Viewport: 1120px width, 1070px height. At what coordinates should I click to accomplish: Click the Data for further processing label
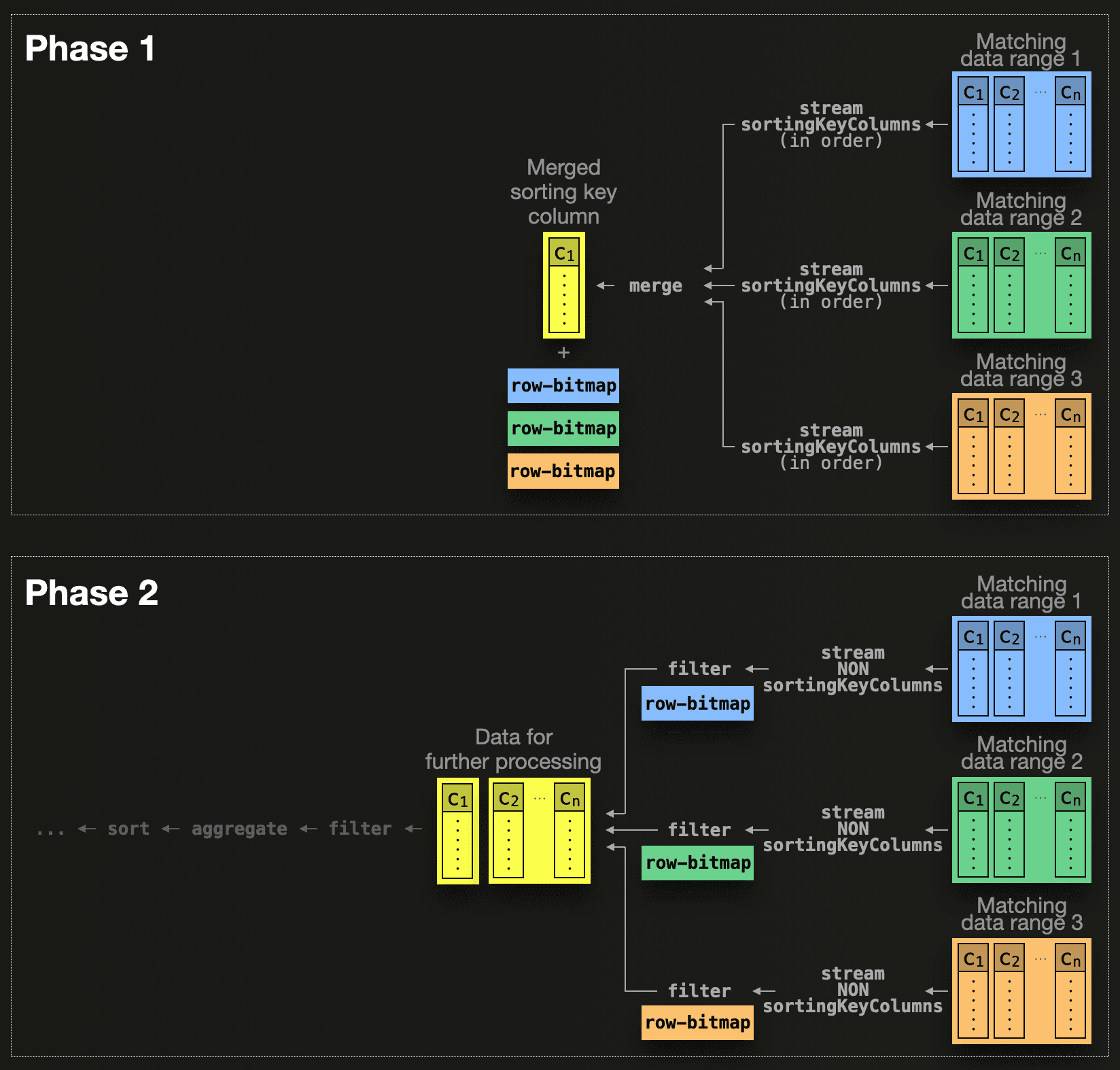(513, 749)
